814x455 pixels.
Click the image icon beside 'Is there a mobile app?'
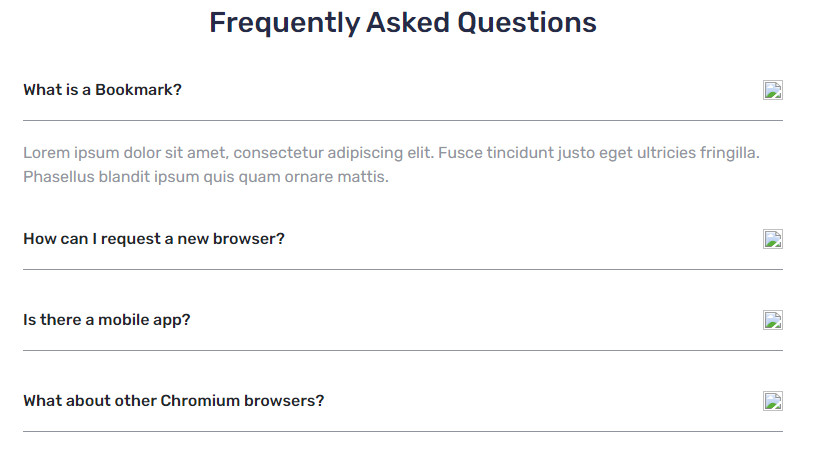[772, 320]
